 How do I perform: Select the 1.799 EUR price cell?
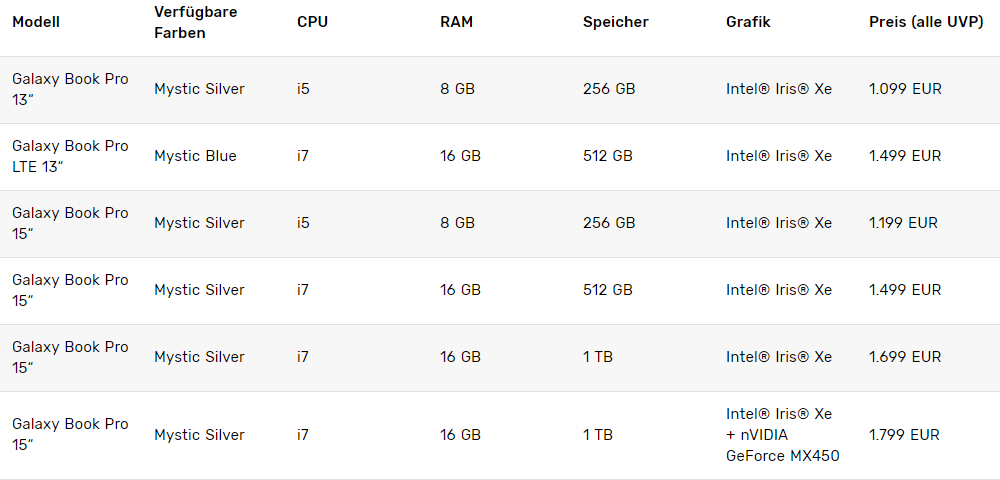[904, 435]
